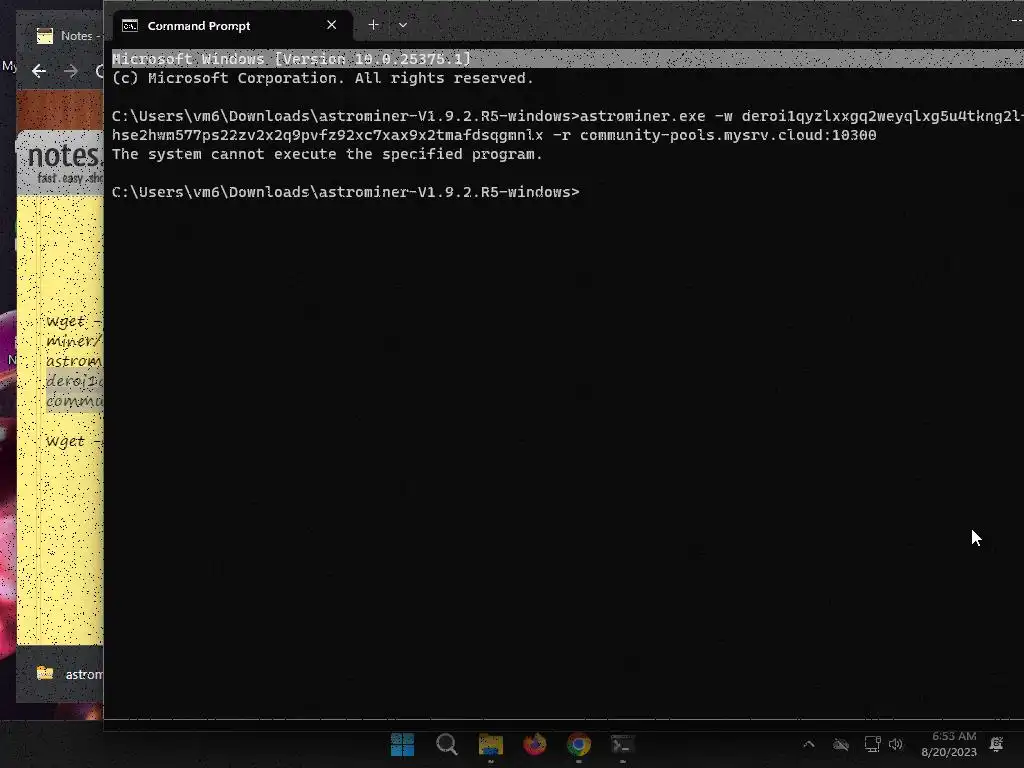Image resolution: width=1024 pixels, height=768 pixels.
Task: Open taskbar Search
Action: [x=447, y=744]
